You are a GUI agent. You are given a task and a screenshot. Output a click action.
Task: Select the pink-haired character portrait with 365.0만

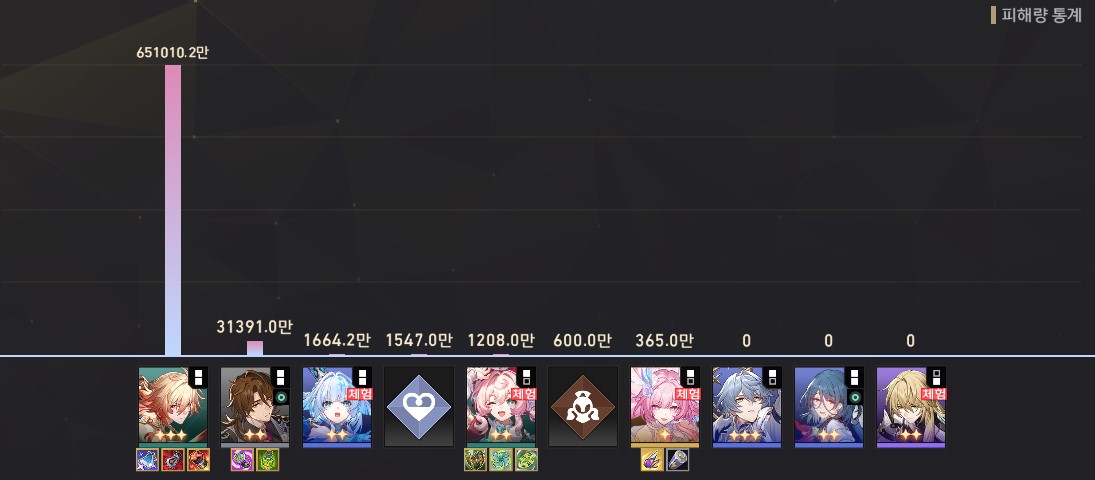[665, 407]
